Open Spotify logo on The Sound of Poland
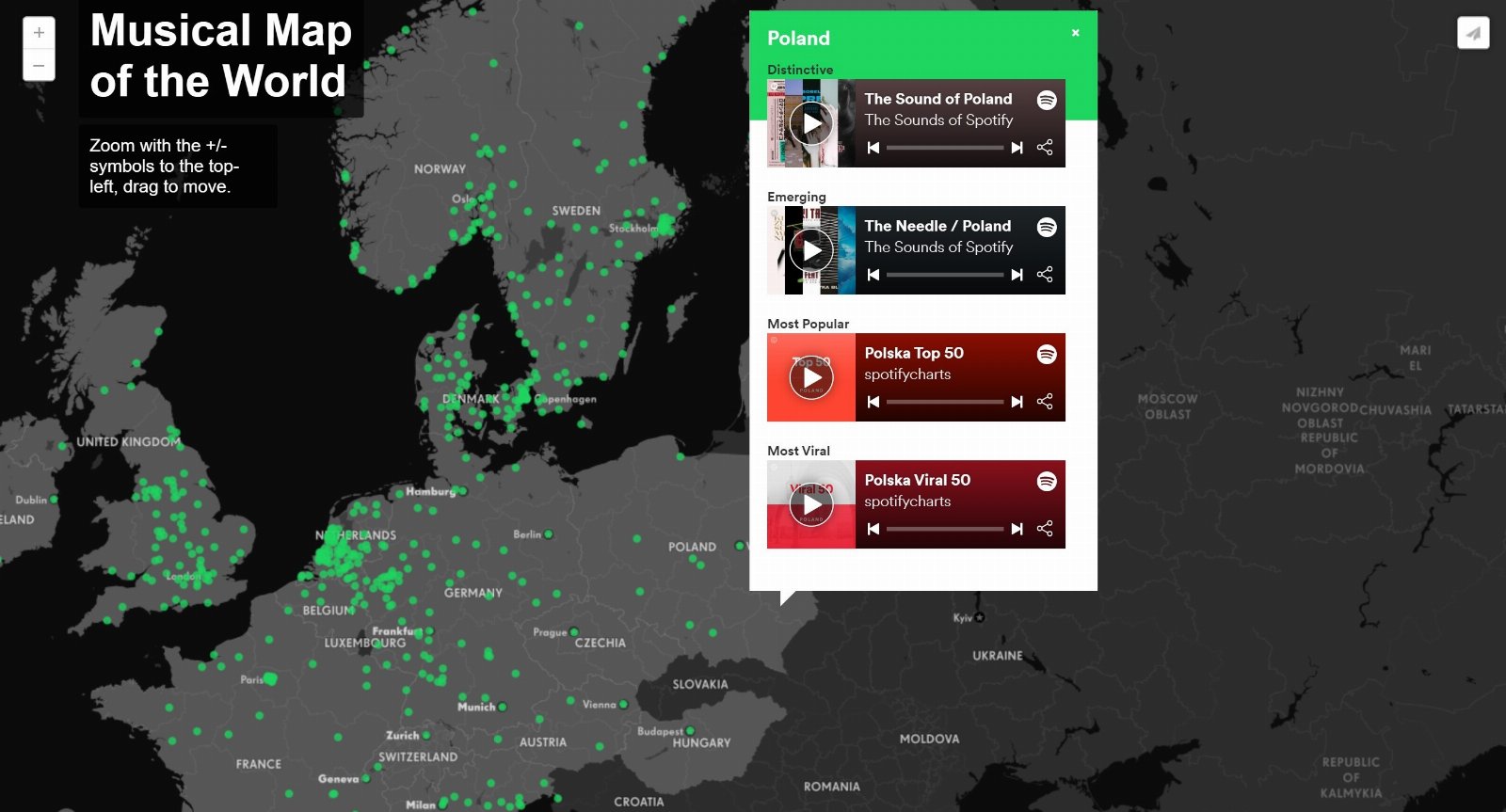 [1047, 100]
